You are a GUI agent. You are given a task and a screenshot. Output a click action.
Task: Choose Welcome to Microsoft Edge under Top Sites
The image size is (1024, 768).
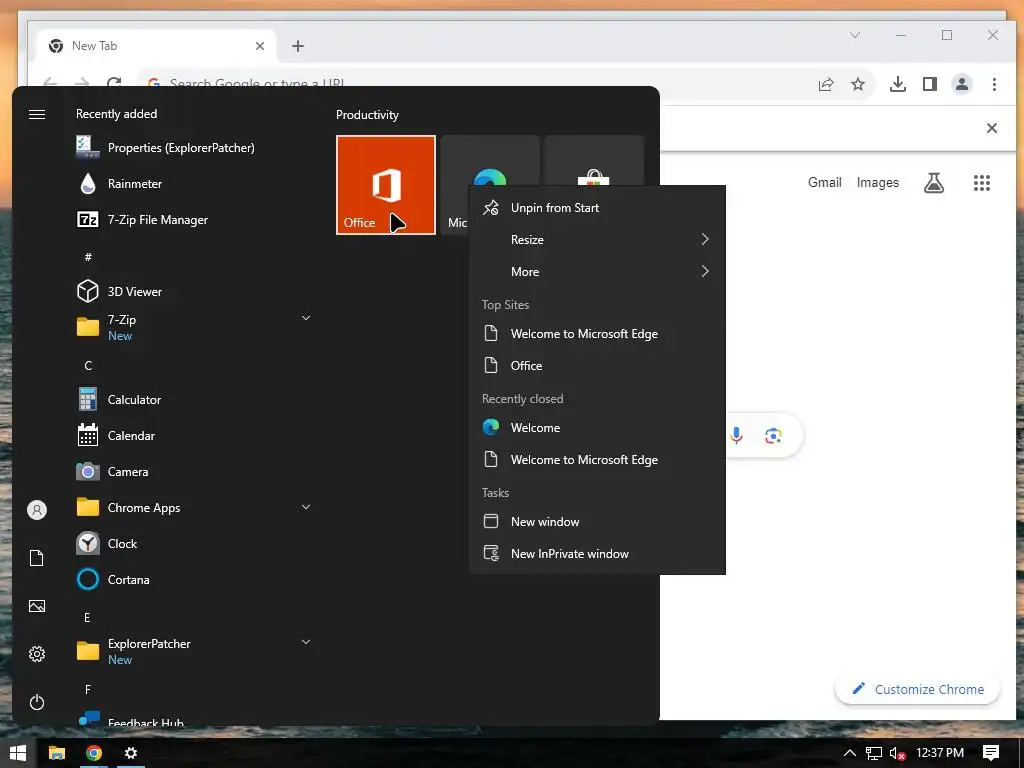tap(597, 334)
